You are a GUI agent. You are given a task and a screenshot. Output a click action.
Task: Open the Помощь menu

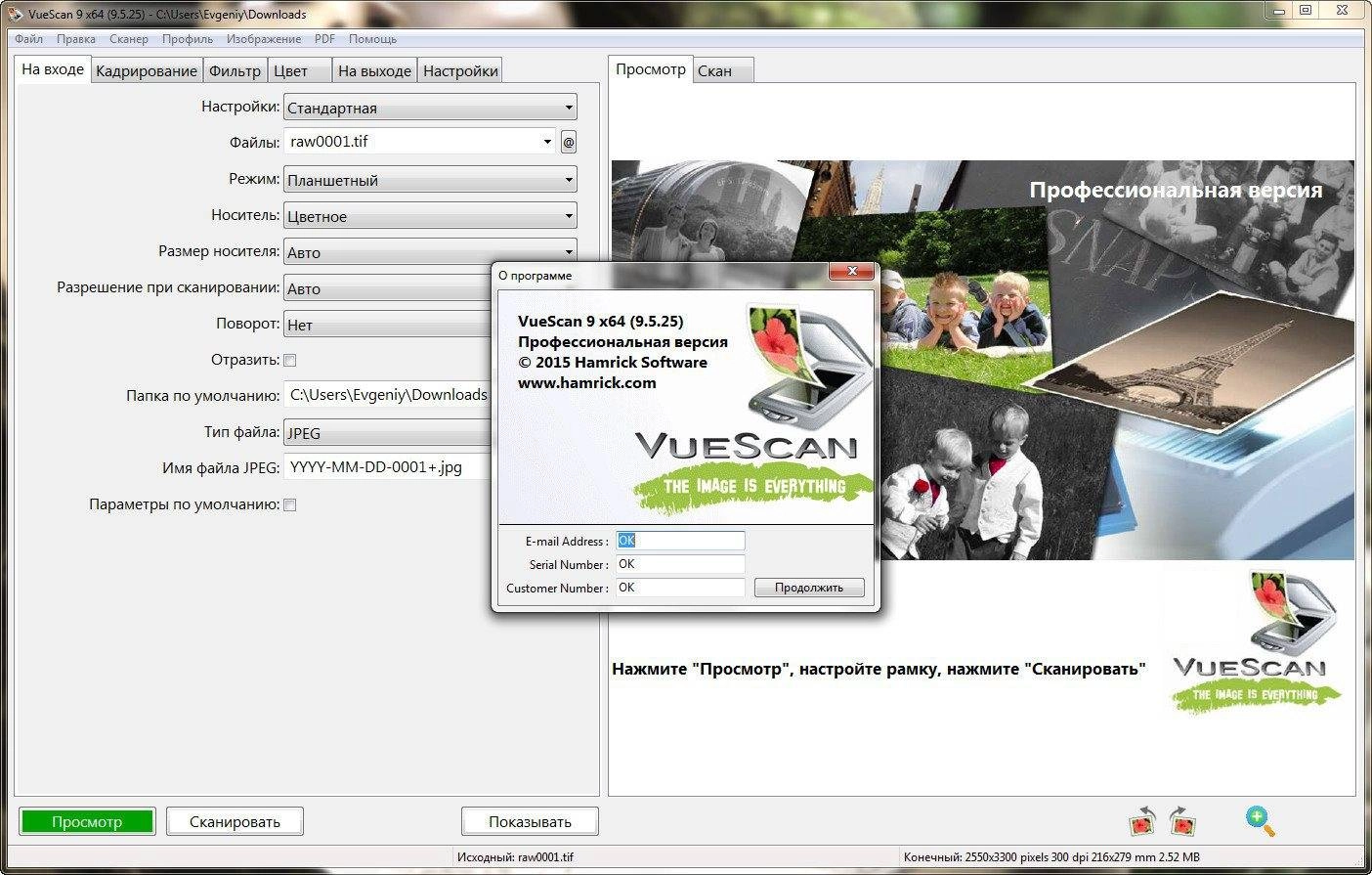coord(372,39)
